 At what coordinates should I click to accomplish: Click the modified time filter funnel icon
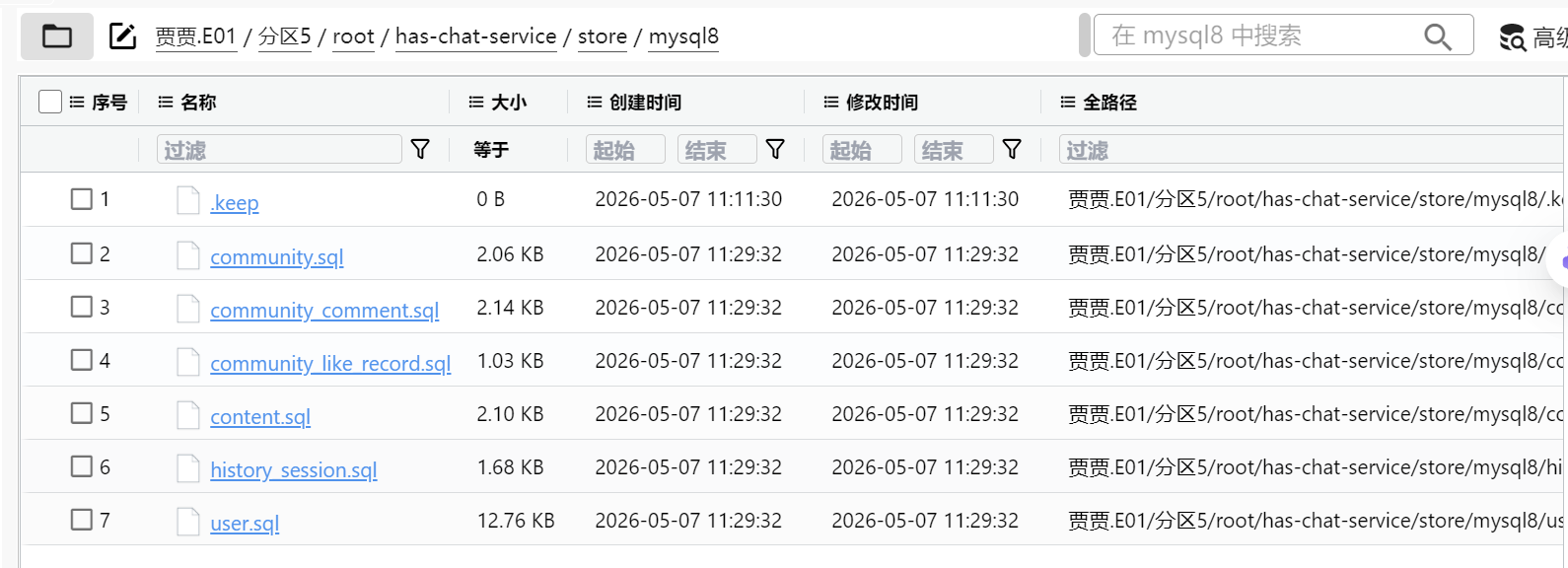coord(1012,149)
